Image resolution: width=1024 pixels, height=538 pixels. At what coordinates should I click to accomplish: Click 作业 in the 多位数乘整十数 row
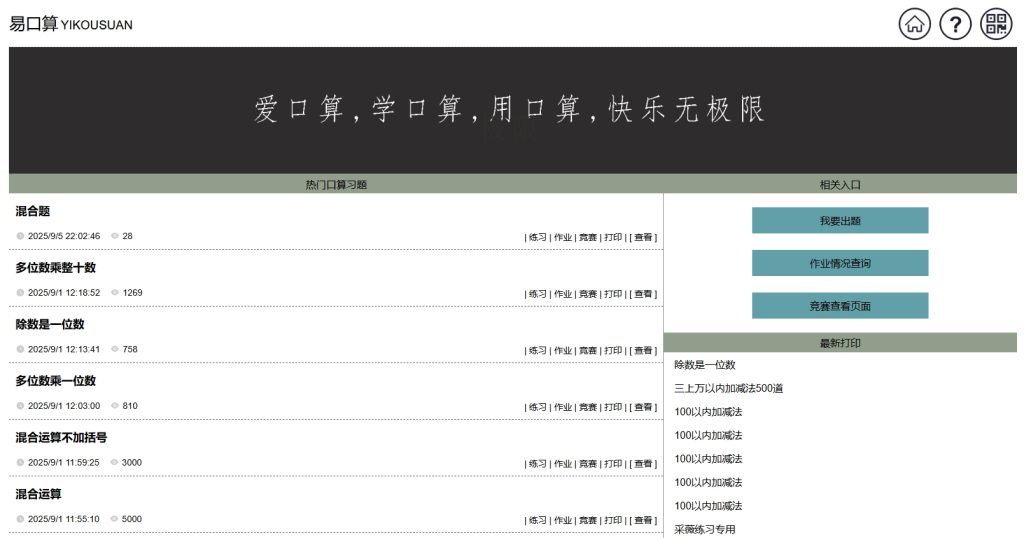(563, 294)
